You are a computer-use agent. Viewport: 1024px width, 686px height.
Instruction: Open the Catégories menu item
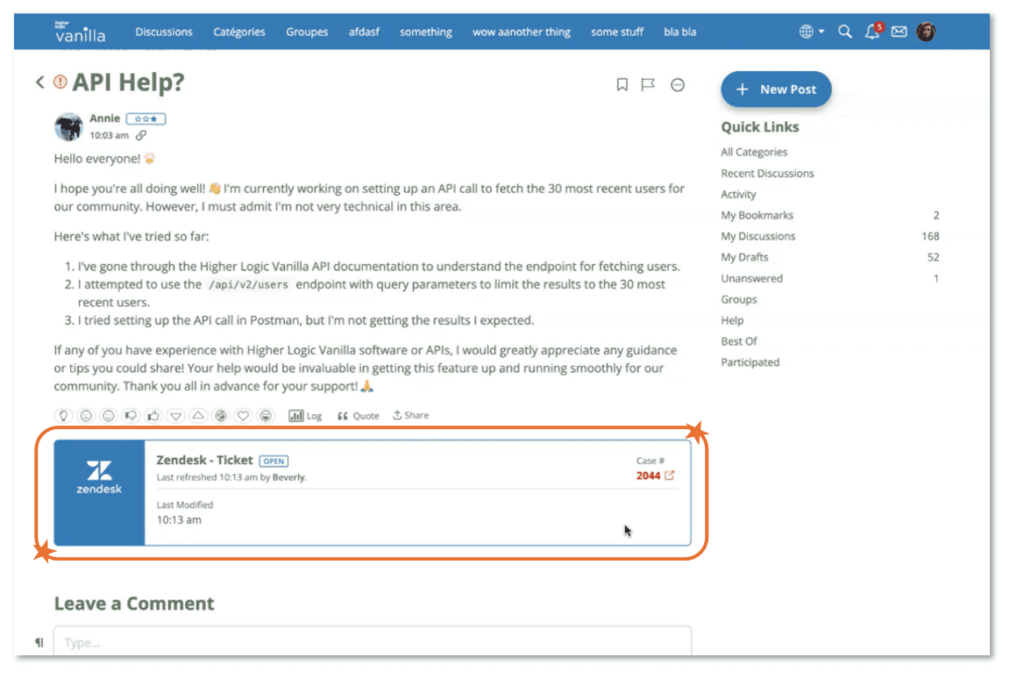pyautogui.click(x=239, y=32)
